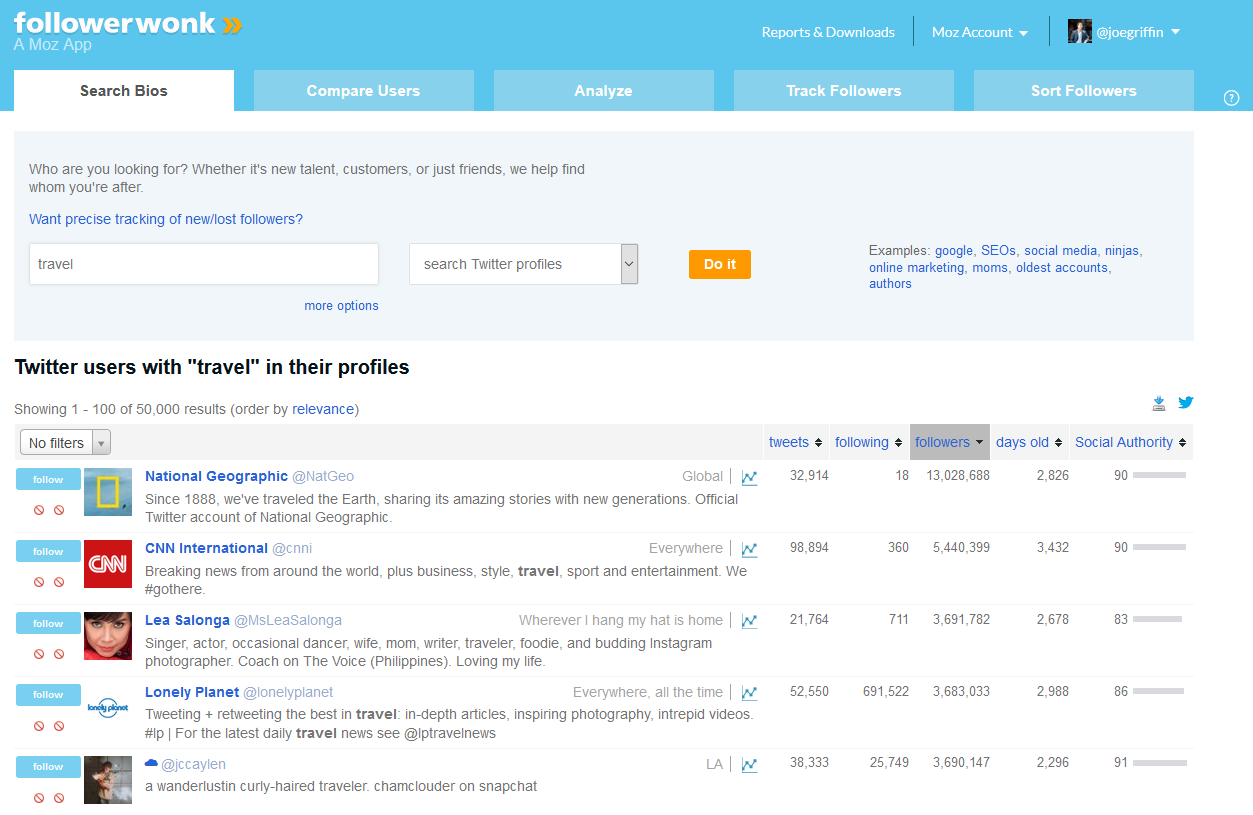The image size is (1253, 815).
Task: Click the Twitter bird icon above results
Action: pos(1186,403)
